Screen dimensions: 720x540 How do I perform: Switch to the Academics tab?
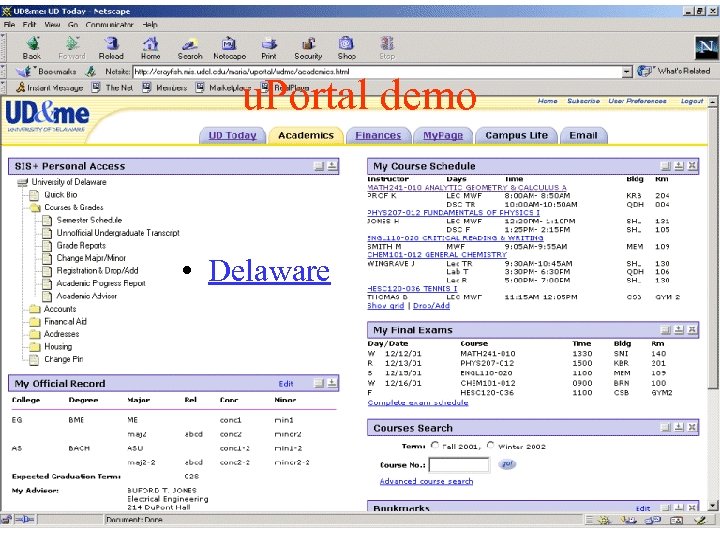point(306,135)
